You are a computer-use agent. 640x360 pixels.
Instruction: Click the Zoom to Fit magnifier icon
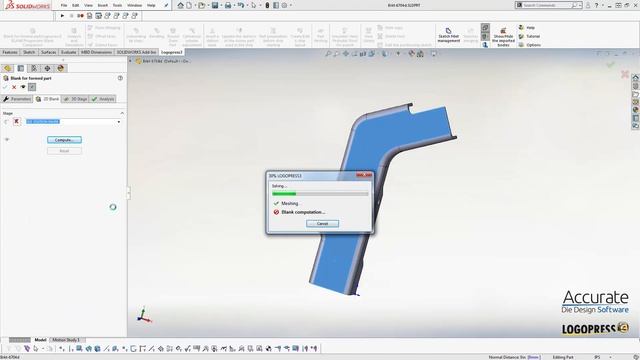pyautogui.click(x=328, y=53)
